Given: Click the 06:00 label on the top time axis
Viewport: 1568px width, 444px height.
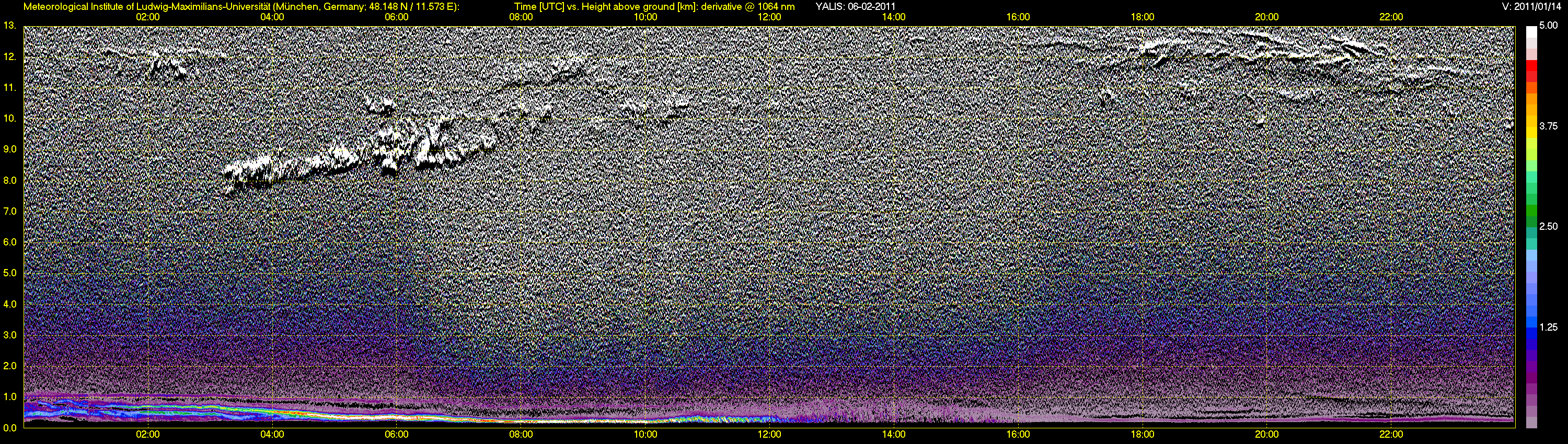Looking at the screenshot, I should coord(396,17).
